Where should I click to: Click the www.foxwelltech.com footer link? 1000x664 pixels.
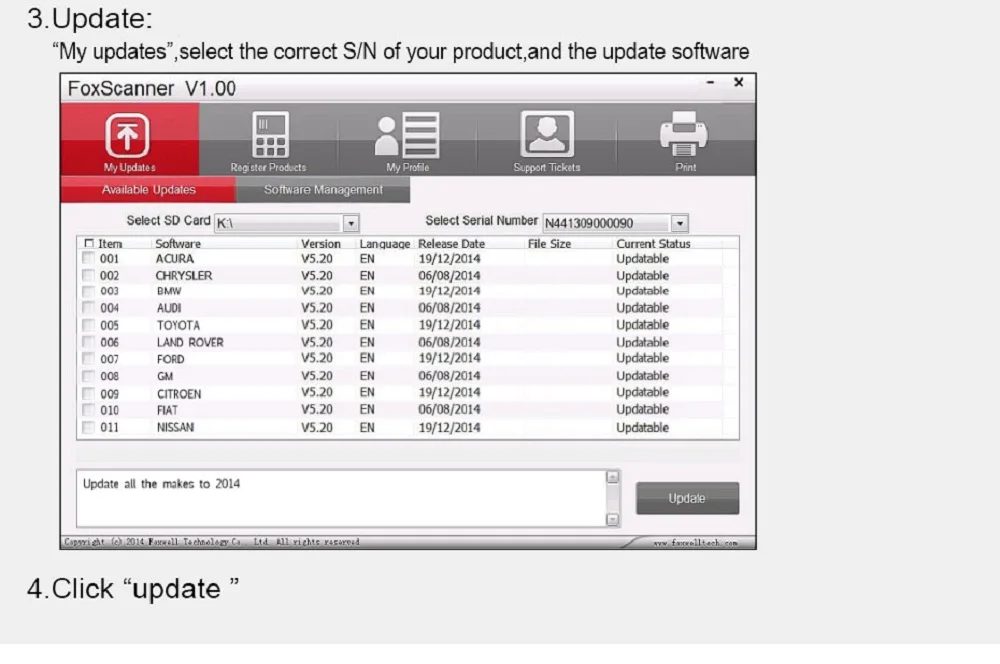(x=695, y=543)
